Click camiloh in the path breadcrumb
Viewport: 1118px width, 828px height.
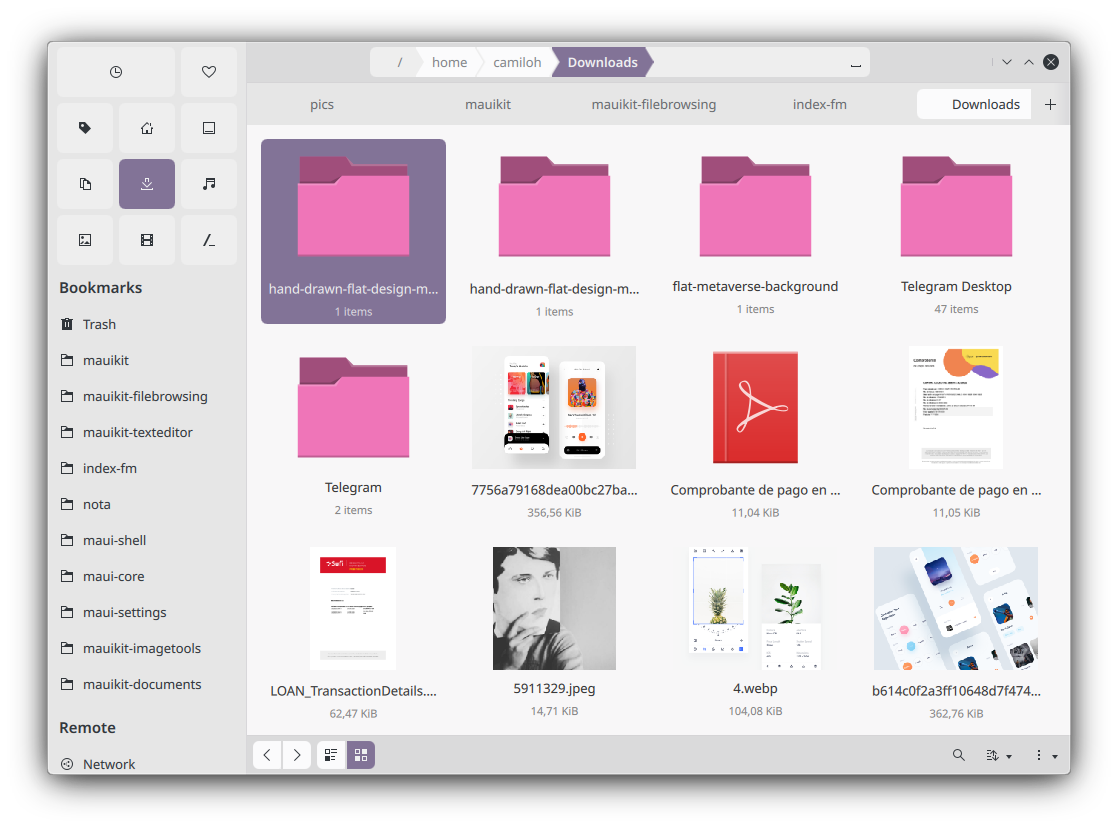(x=517, y=62)
